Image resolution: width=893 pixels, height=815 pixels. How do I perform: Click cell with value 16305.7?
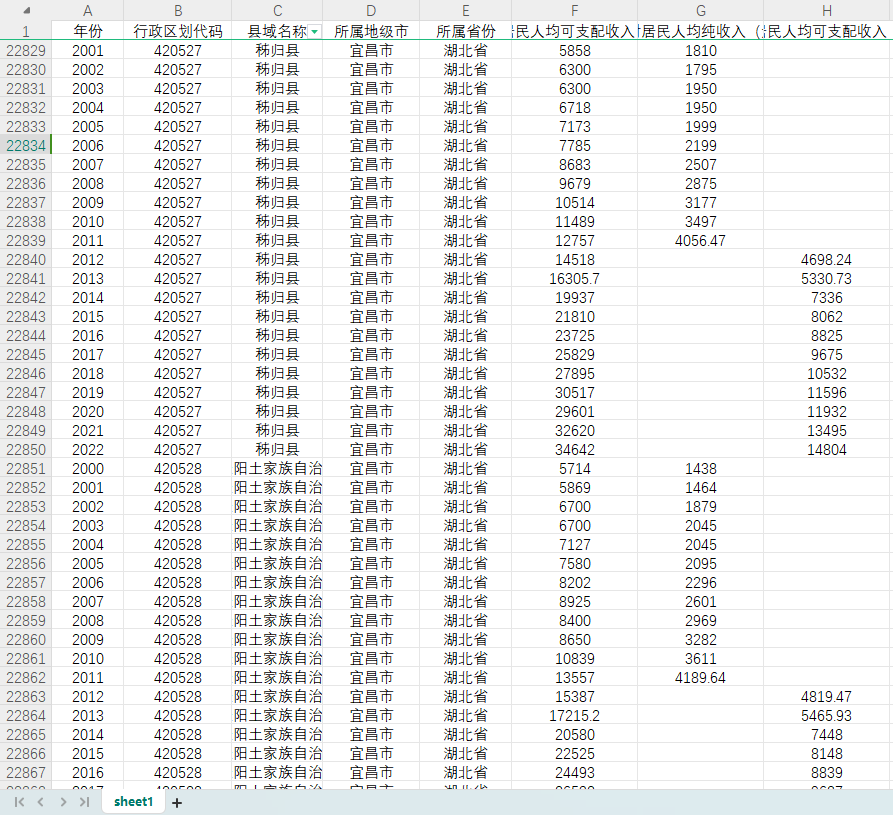point(574,279)
